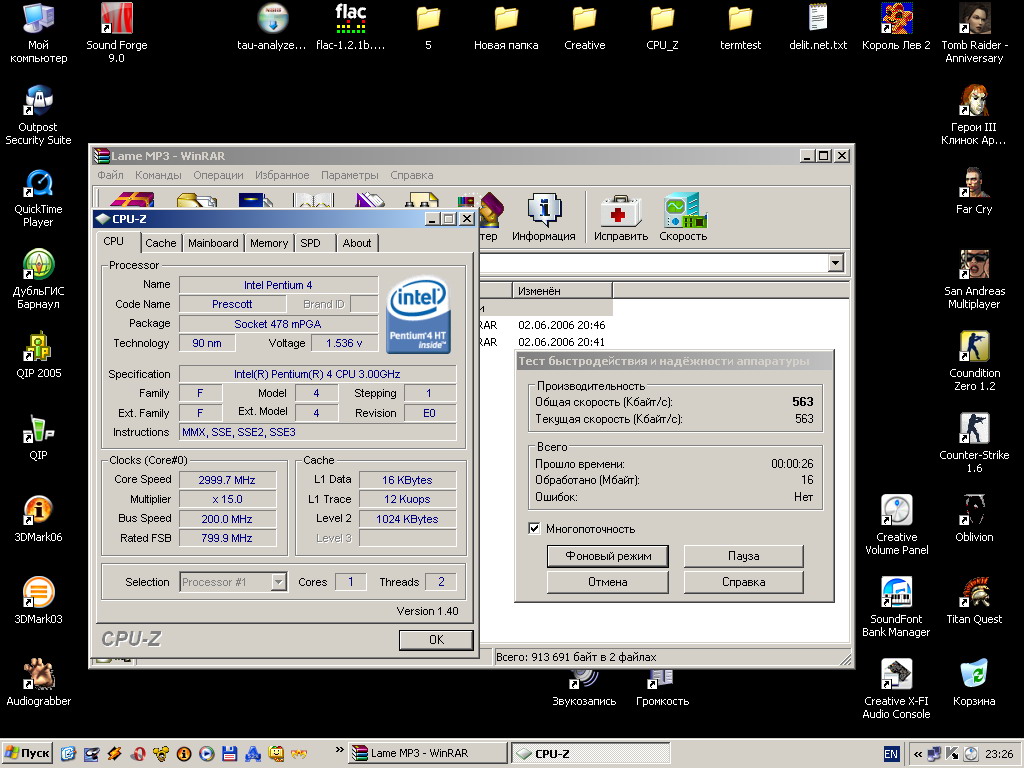Select the Король Лев 2 desktop icon

click(897, 27)
